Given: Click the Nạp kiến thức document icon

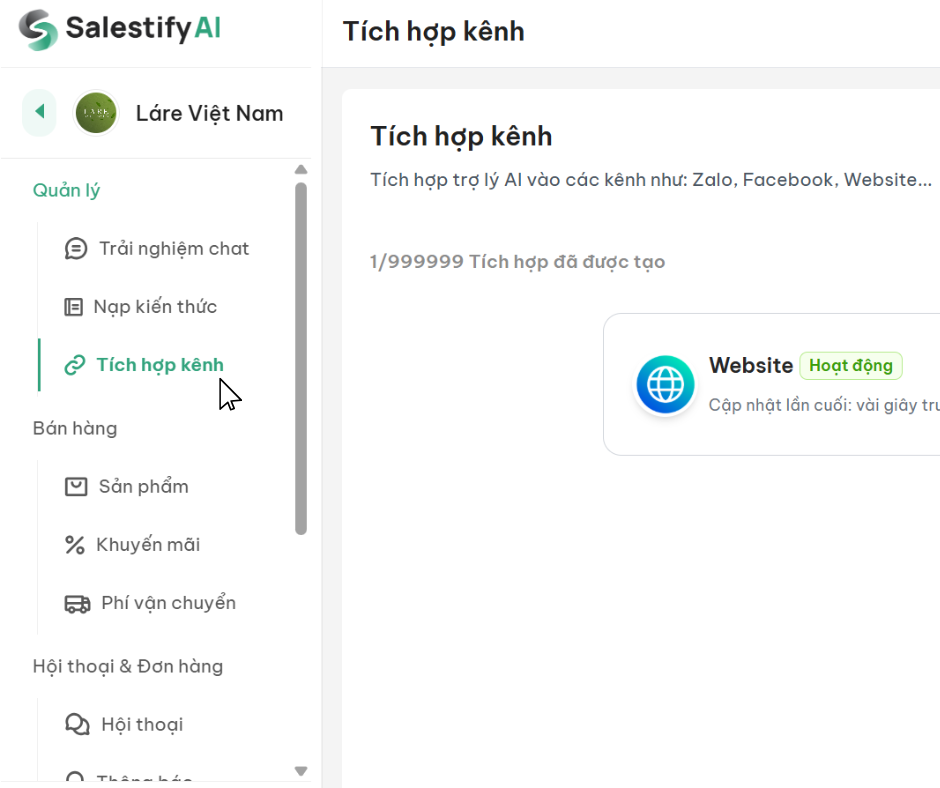Looking at the screenshot, I should [x=74, y=307].
